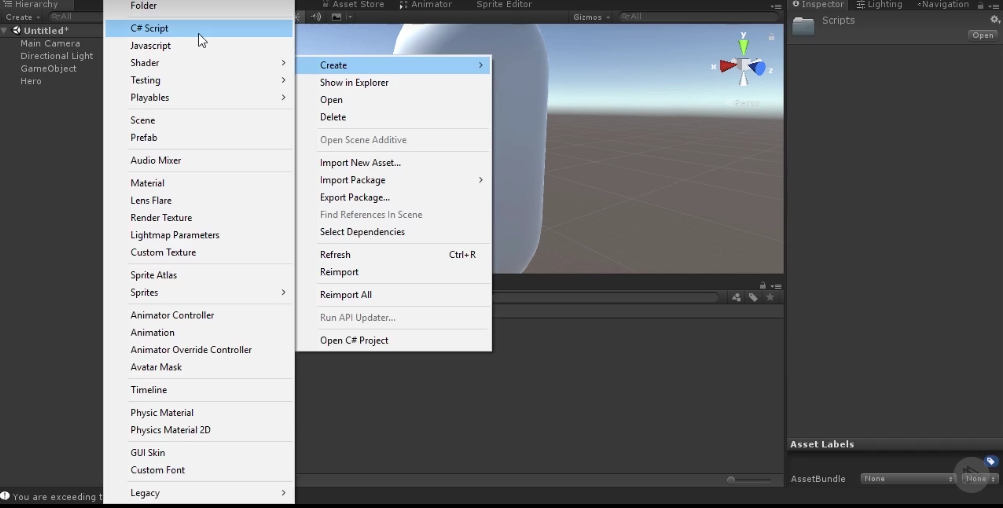Click the red X axis gizmo cone
Viewport: 1003px width, 508px height.
click(x=728, y=65)
